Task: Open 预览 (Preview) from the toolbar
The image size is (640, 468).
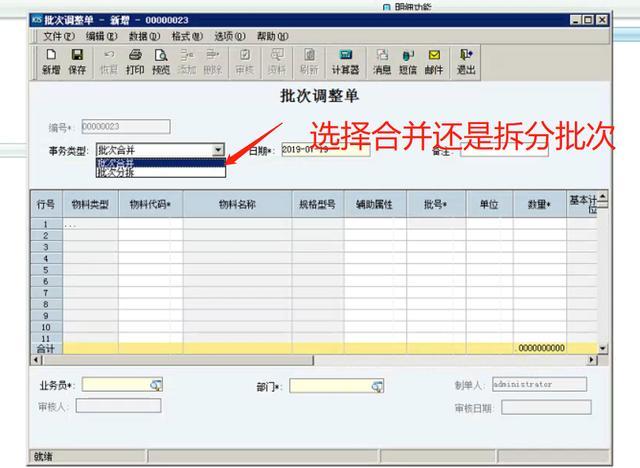Action: 161,62
